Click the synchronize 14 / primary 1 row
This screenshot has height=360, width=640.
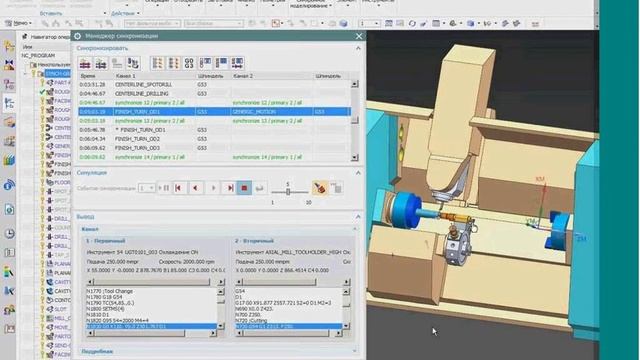(214, 157)
